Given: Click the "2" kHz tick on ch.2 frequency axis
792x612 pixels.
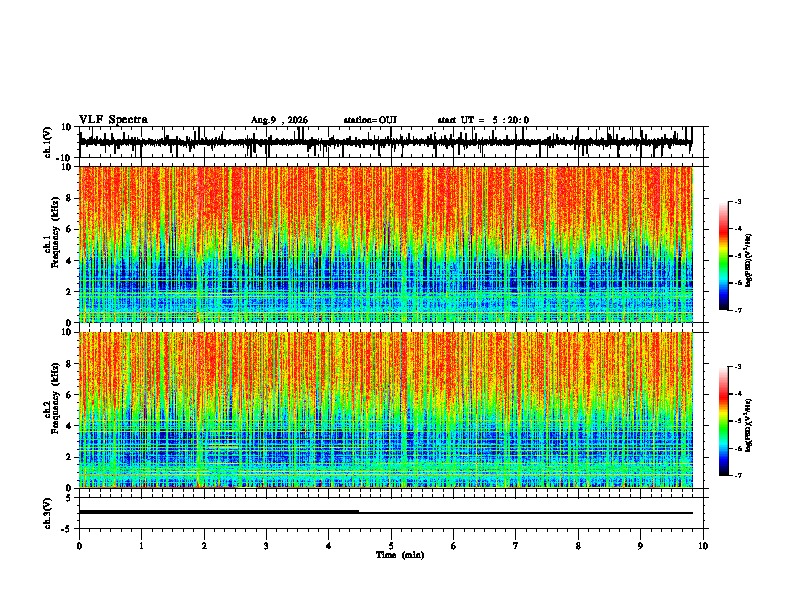Looking at the screenshot, I should point(70,457).
